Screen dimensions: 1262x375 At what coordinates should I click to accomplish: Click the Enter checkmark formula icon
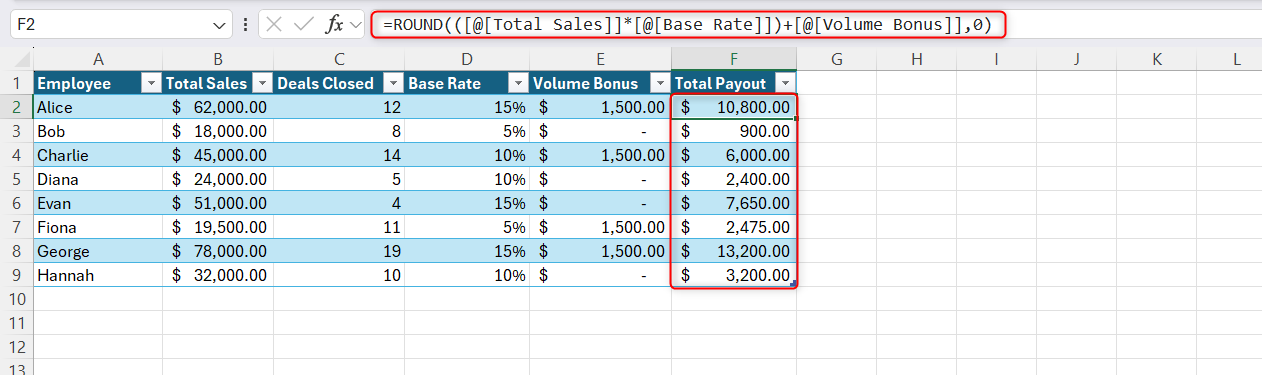(304, 25)
